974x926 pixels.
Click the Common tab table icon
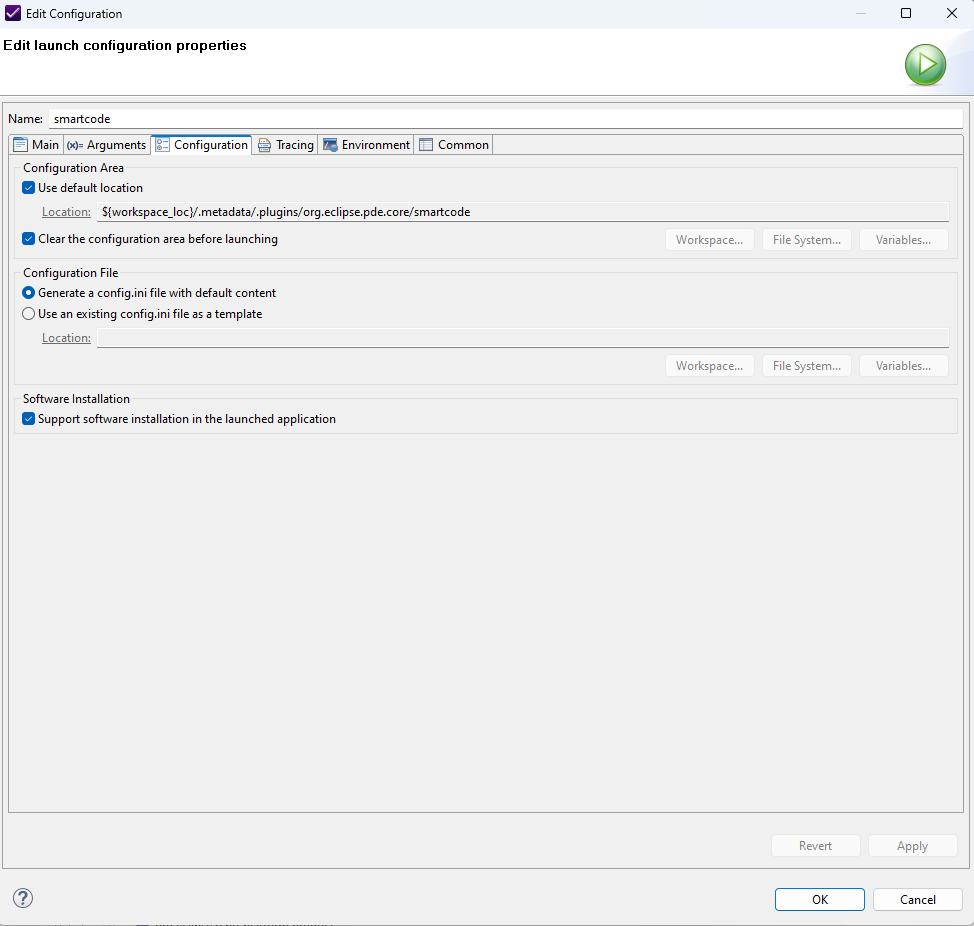pyautogui.click(x=426, y=145)
